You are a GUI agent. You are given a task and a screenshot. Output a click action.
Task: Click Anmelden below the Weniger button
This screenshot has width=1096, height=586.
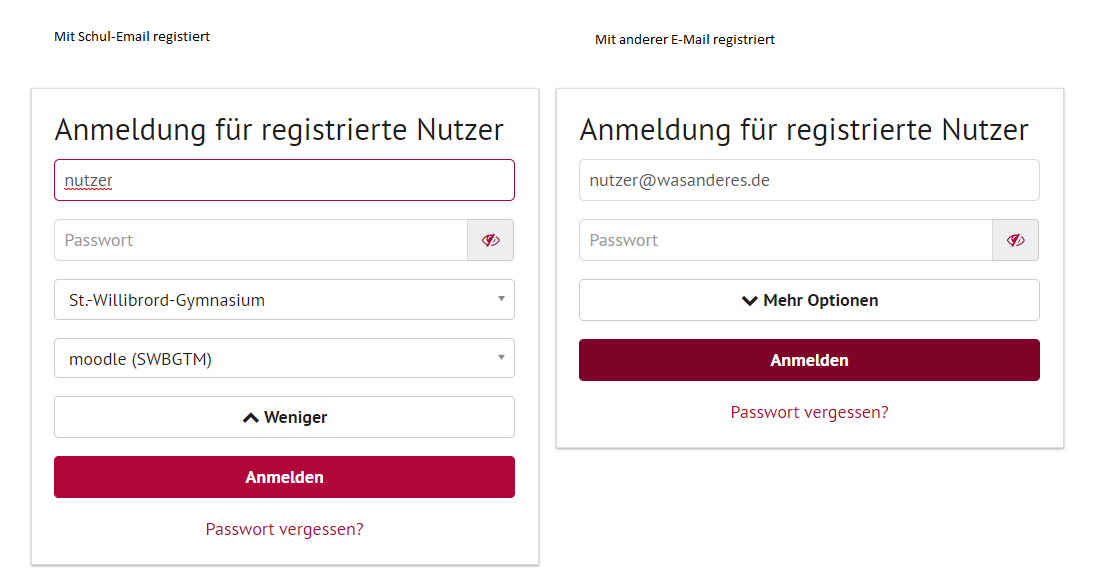pyautogui.click(x=284, y=477)
